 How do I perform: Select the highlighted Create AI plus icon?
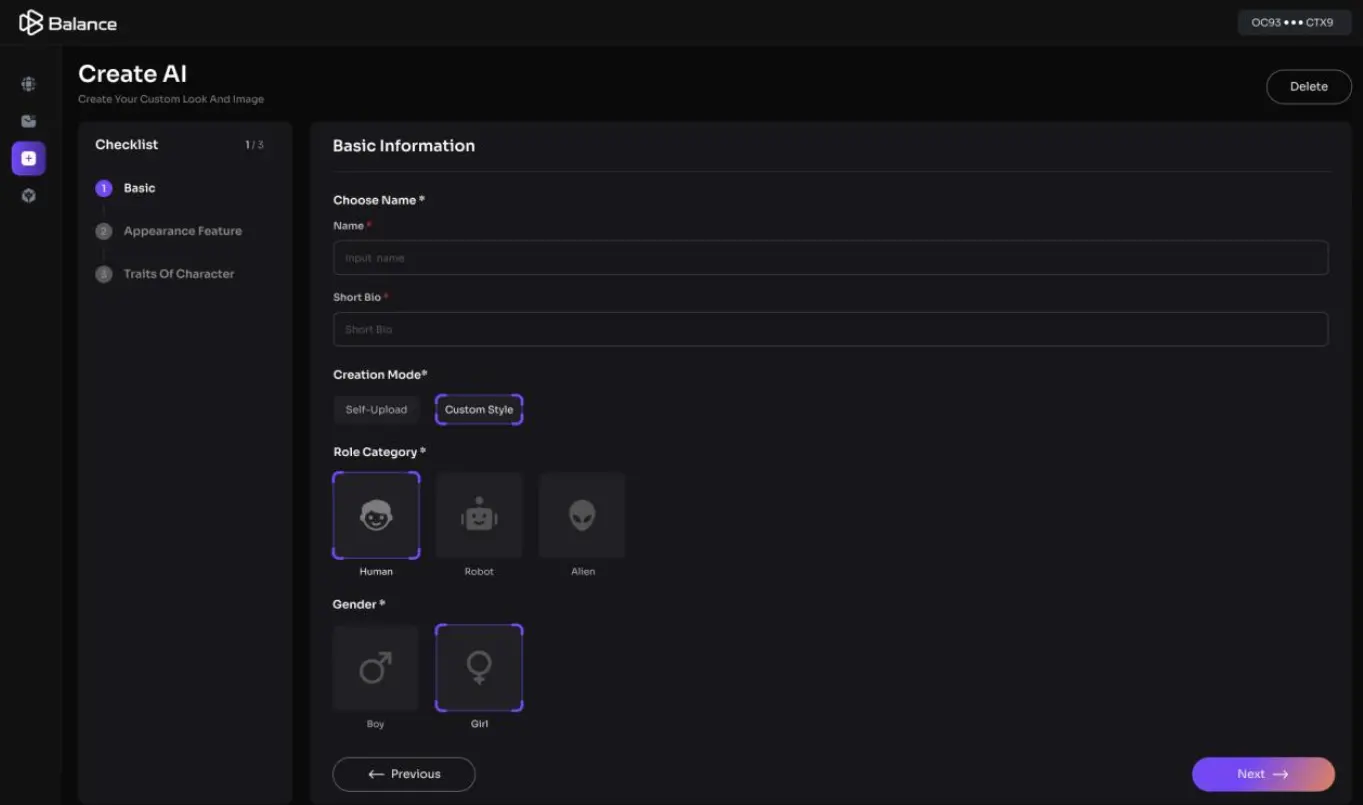pos(28,158)
